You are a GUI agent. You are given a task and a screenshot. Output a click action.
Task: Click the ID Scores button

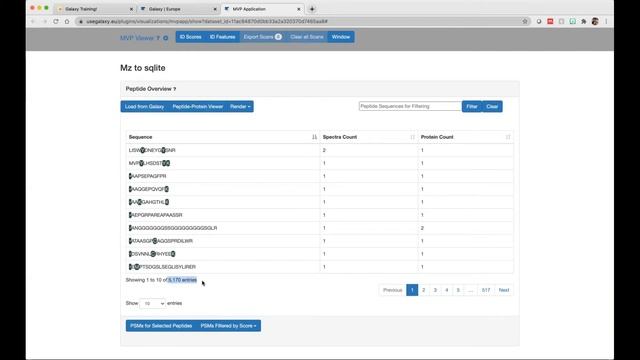(191, 37)
